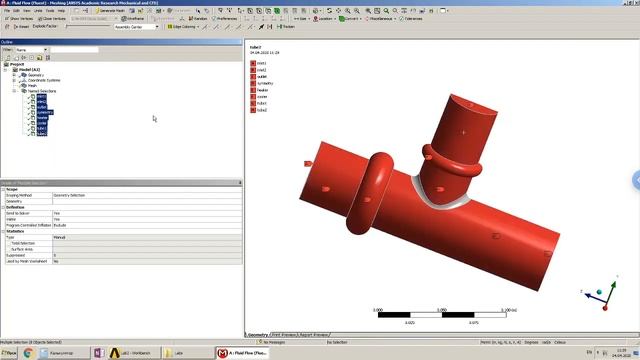
Task: Select the Zoom tool
Action: pos(347,11)
